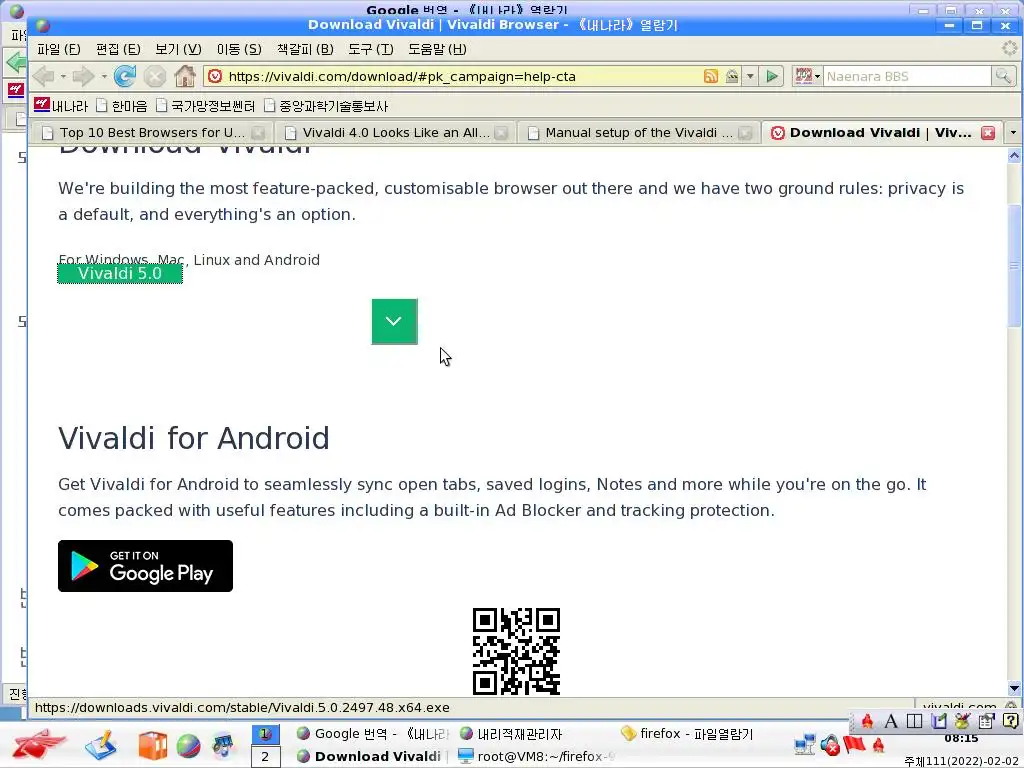This screenshot has height=768, width=1024.
Task: Switch to Top 10 Best Browsers tab
Action: tap(152, 133)
